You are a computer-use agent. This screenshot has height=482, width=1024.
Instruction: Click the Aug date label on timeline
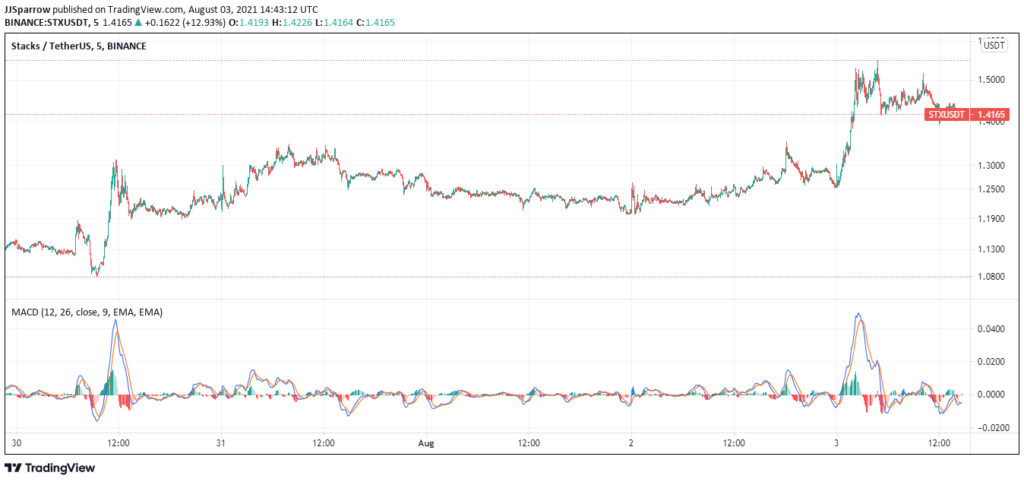426,442
